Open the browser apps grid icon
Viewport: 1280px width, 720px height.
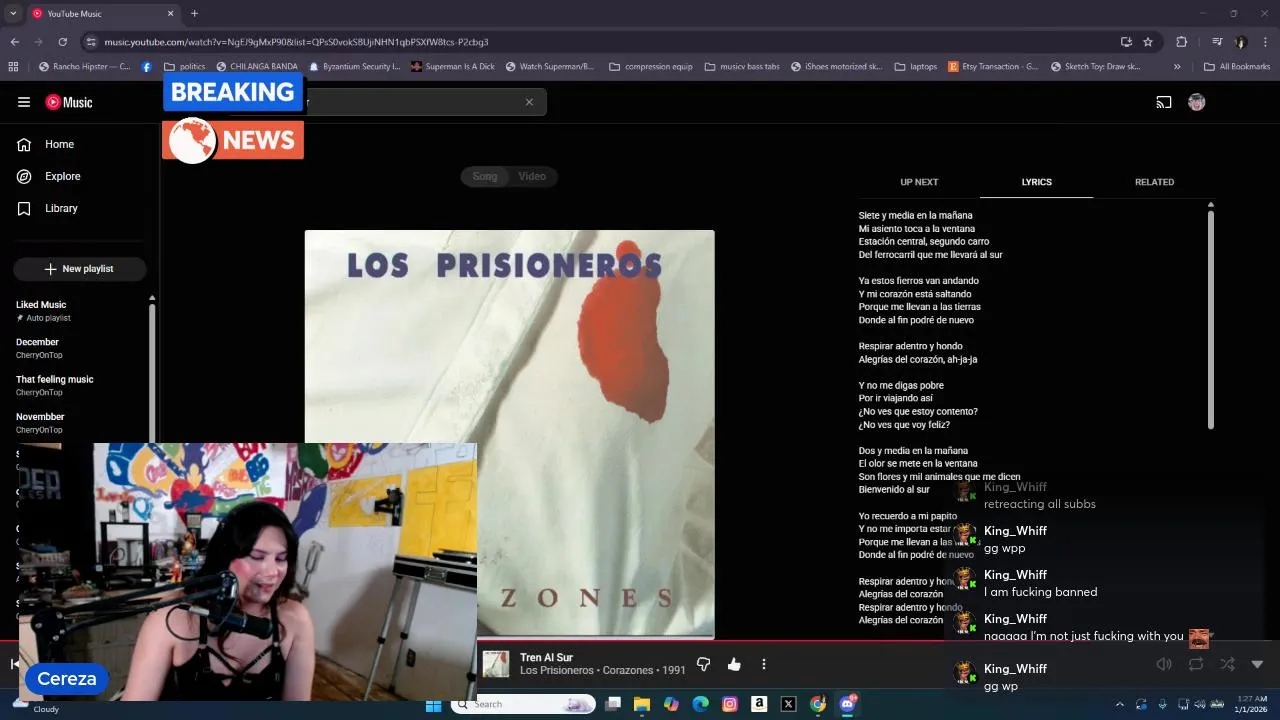[x=13, y=67]
